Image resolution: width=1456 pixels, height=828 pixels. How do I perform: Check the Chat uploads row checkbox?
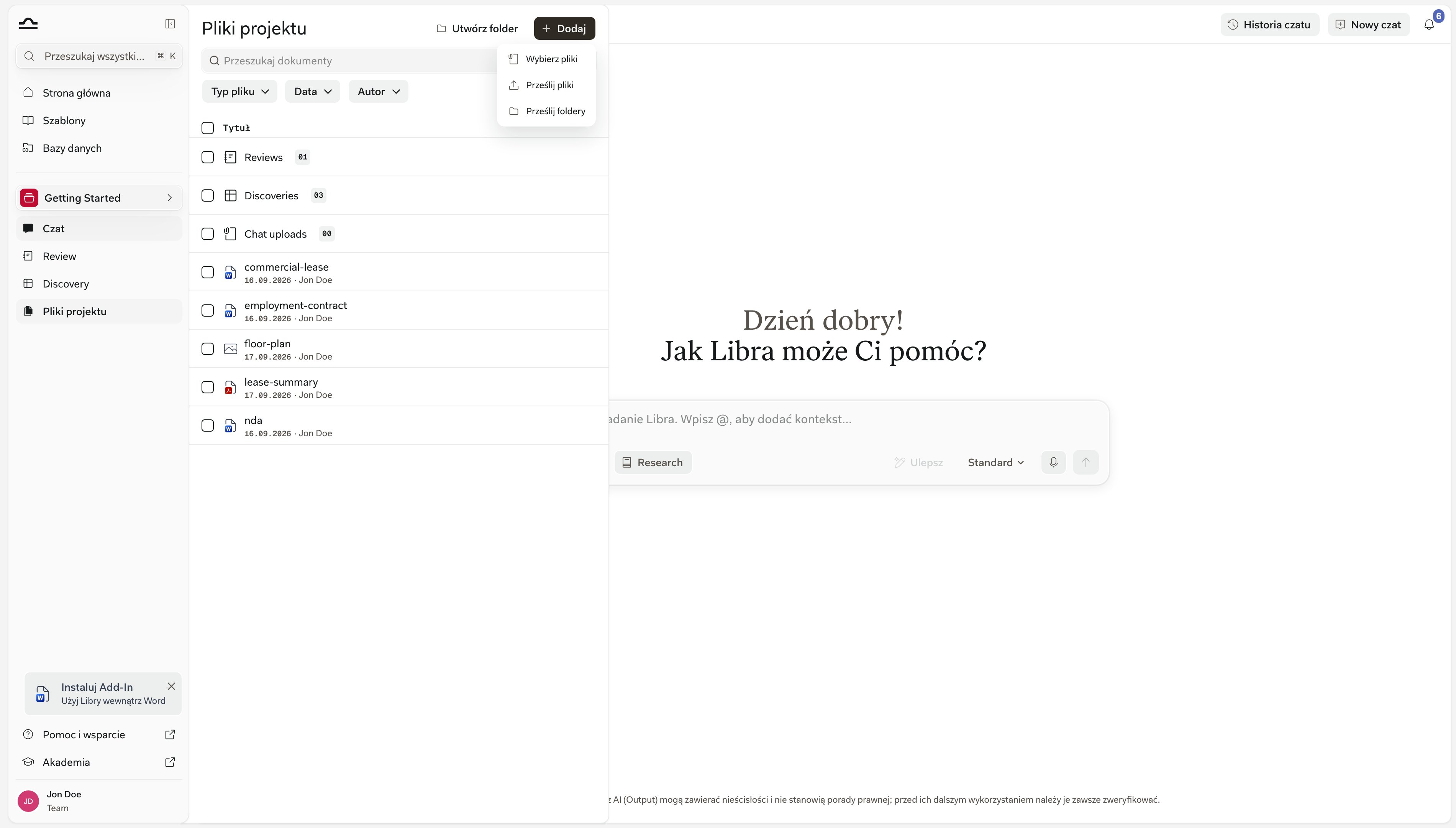[x=207, y=234]
